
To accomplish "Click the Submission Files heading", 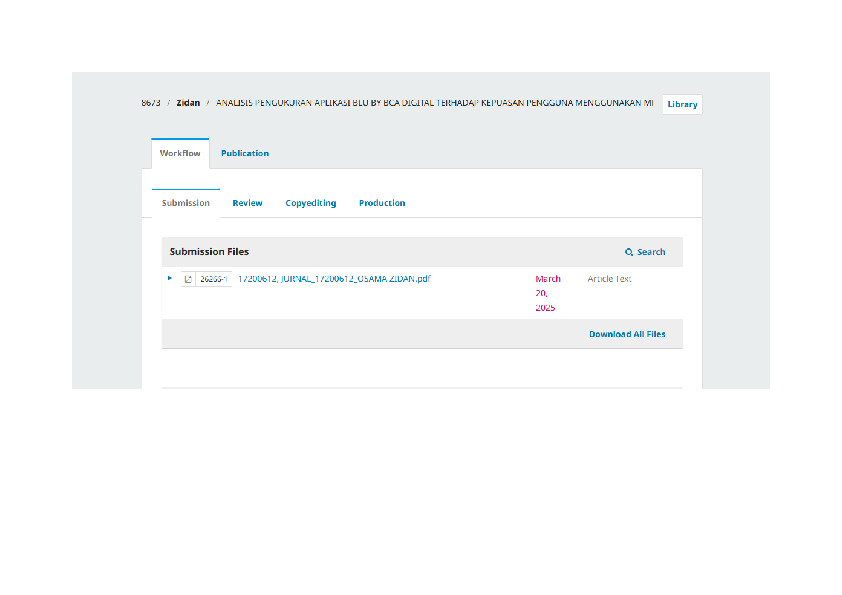I will tap(209, 251).
